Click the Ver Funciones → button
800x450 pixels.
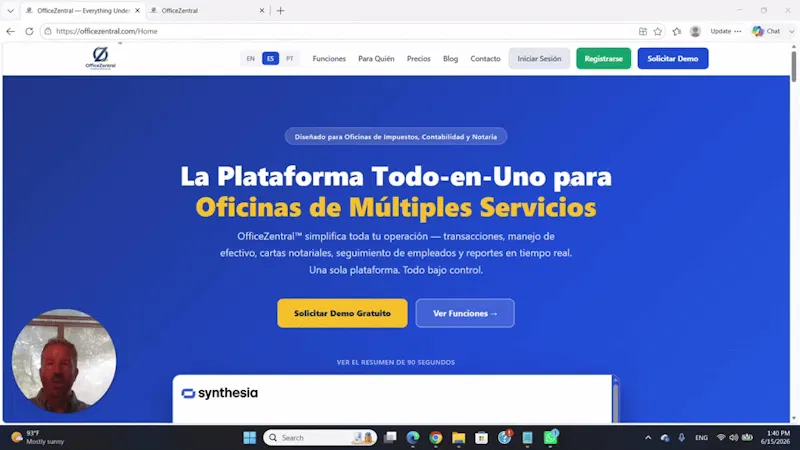click(465, 313)
